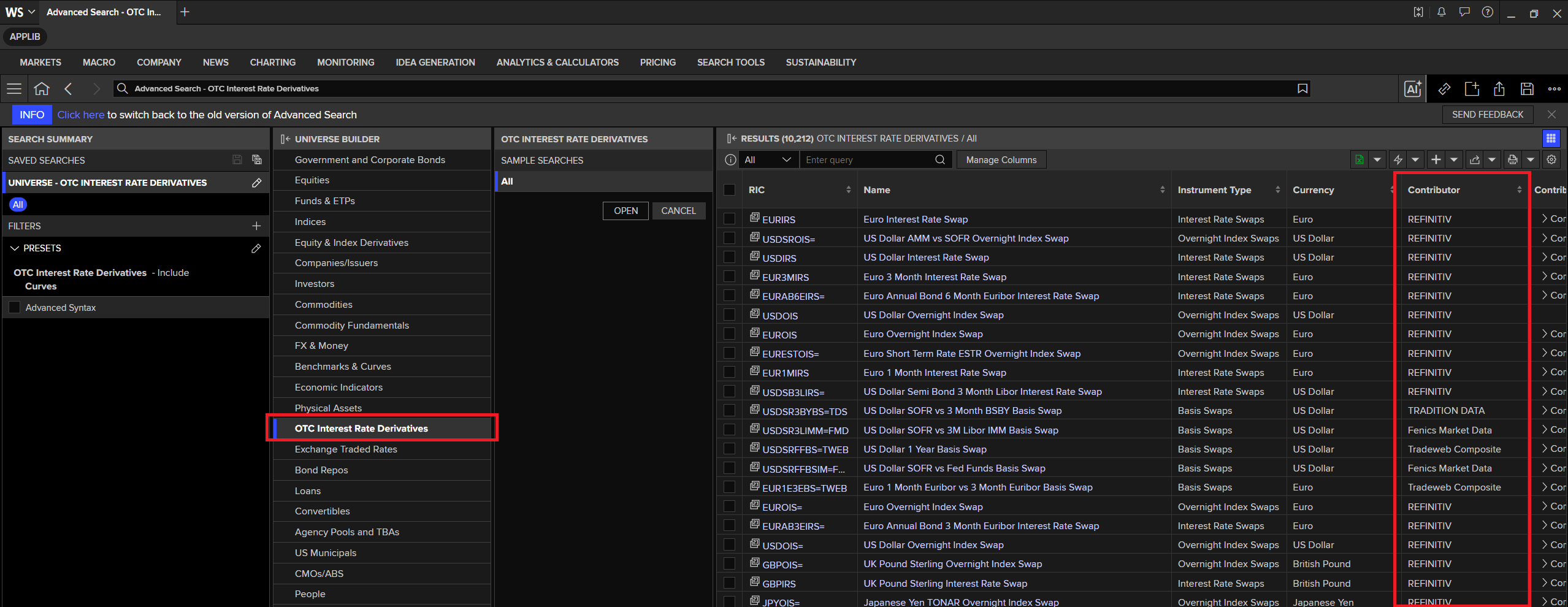Open the WS workspace dropdown
1568x607 pixels.
pyautogui.click(x=20, y=12)
